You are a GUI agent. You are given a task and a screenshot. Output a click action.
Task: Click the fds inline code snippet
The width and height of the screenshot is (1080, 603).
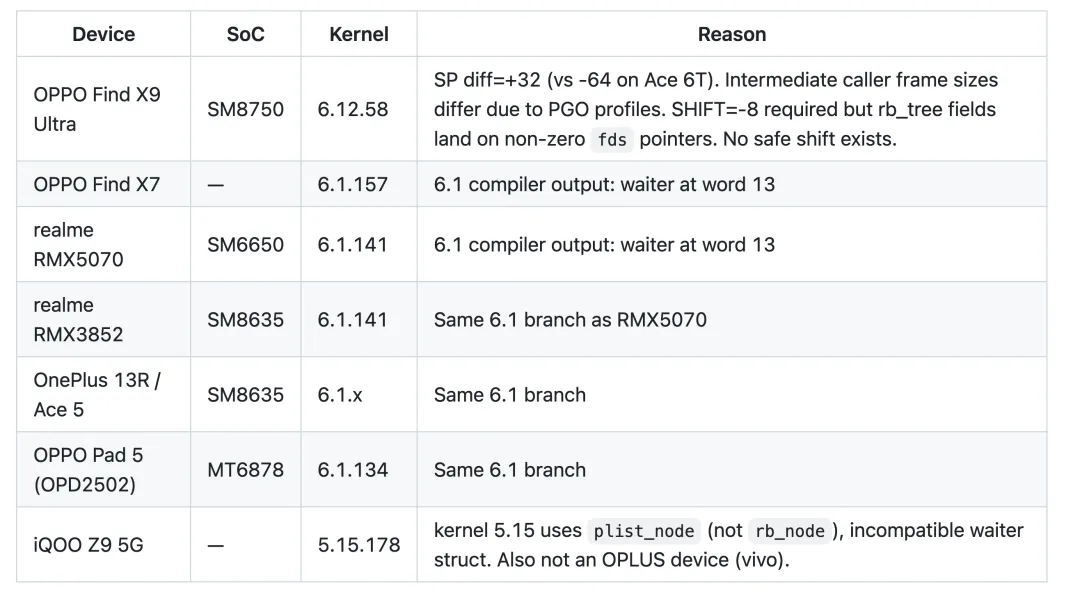click(612, 139)
